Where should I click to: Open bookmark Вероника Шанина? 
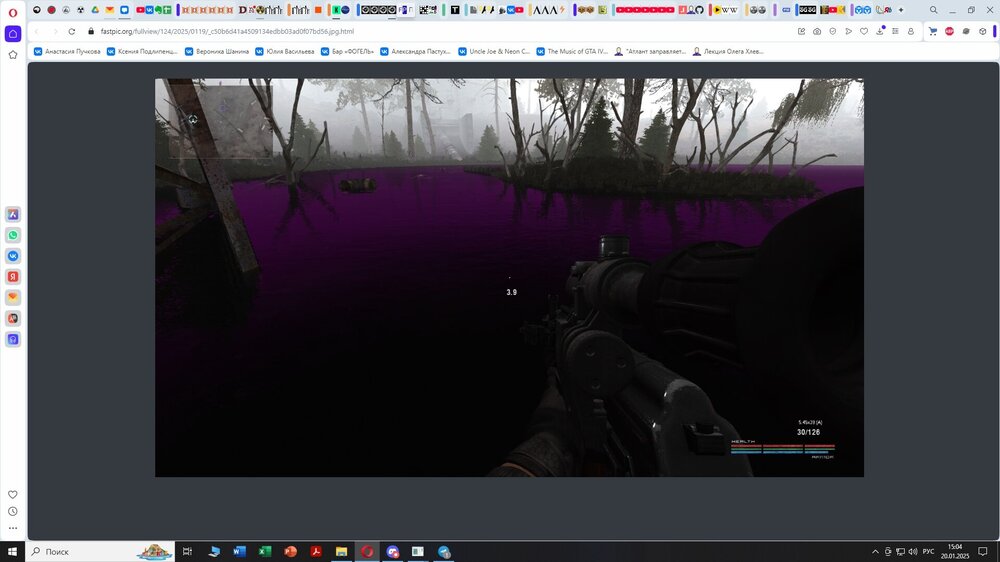click(217, 52)
